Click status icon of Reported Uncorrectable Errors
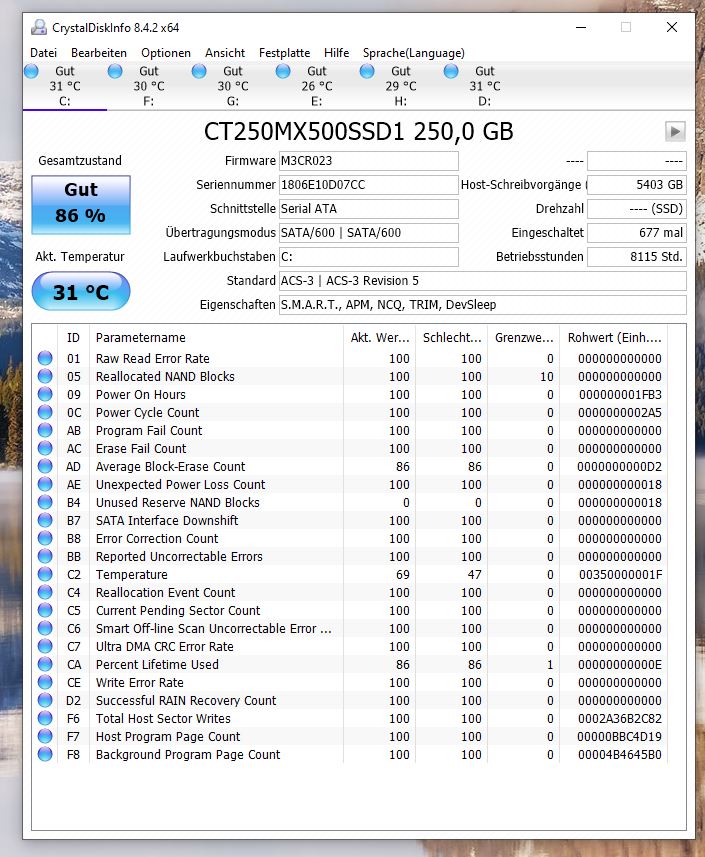The image size is (705, 857). [45, 556]
